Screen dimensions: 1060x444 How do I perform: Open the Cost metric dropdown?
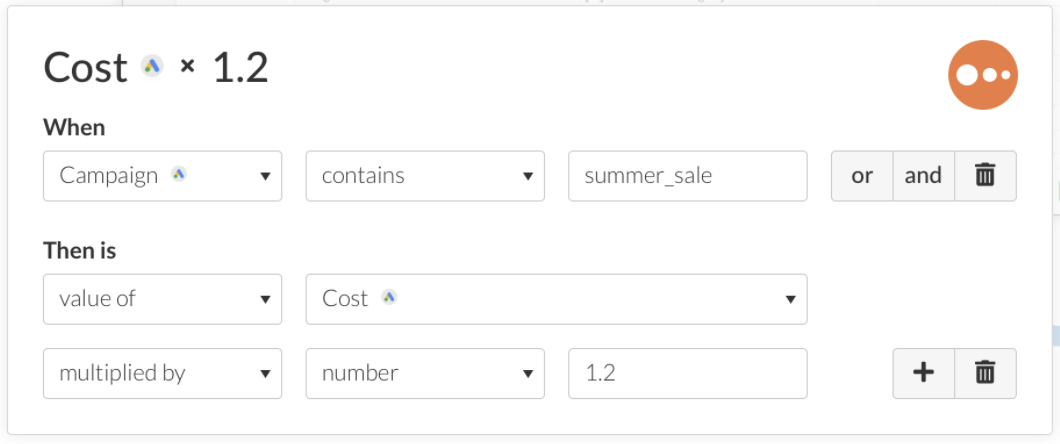coord(555,299)
